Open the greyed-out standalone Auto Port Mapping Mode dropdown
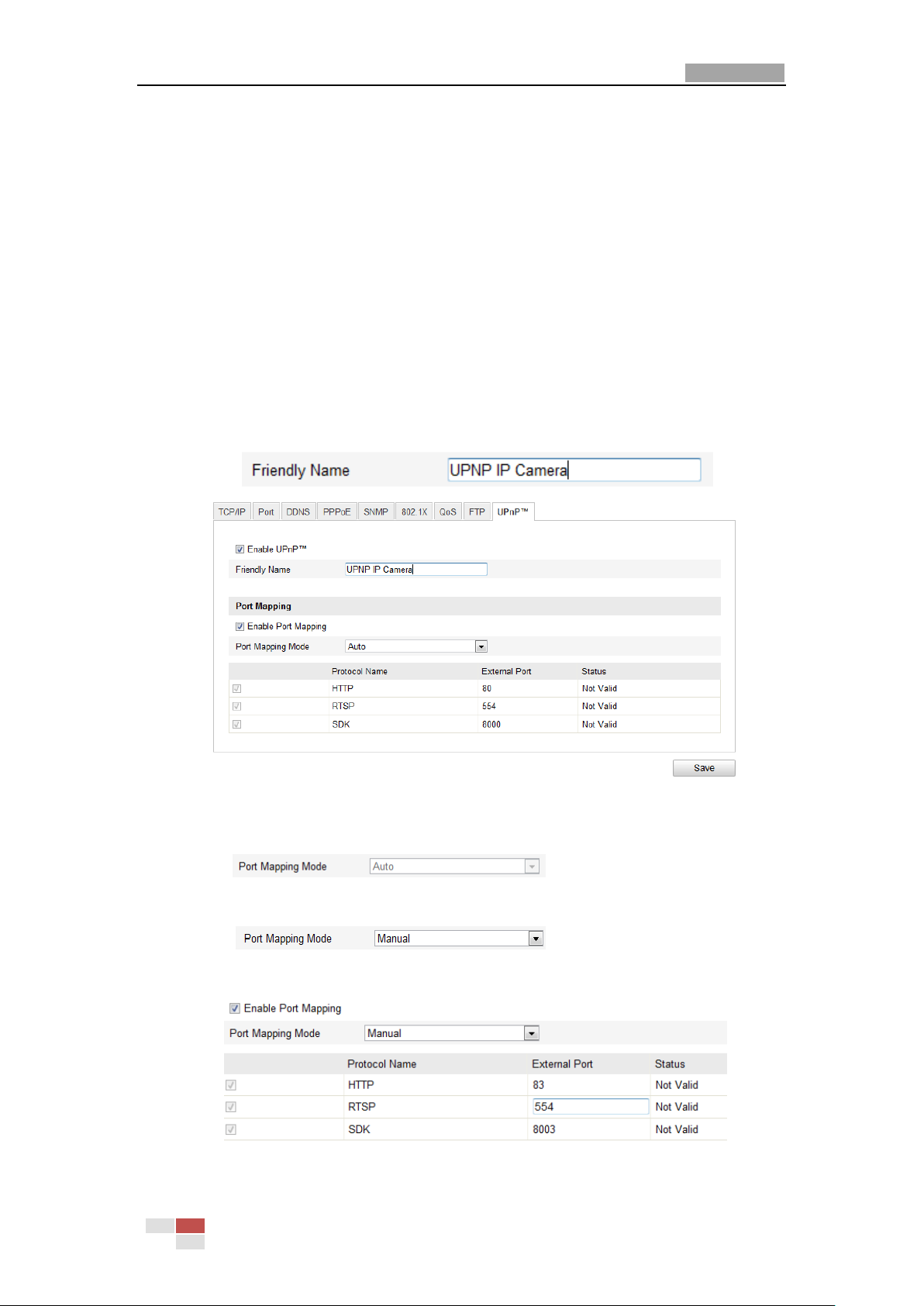This screenshot has height=1306, width=924. 454,867
